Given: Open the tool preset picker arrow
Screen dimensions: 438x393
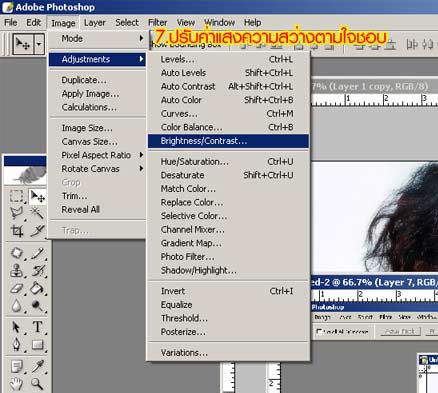Looking at the screenshot, I should pyautogui.click(x=39, y=44).
